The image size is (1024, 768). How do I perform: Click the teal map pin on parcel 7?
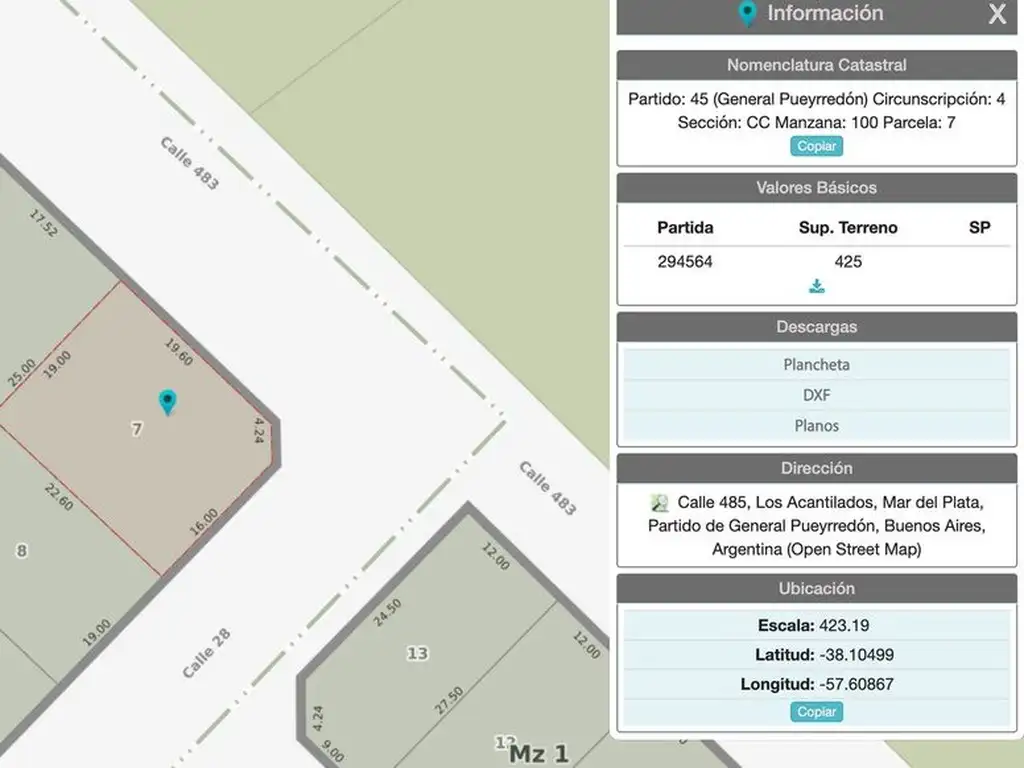(x=168, y=402)
